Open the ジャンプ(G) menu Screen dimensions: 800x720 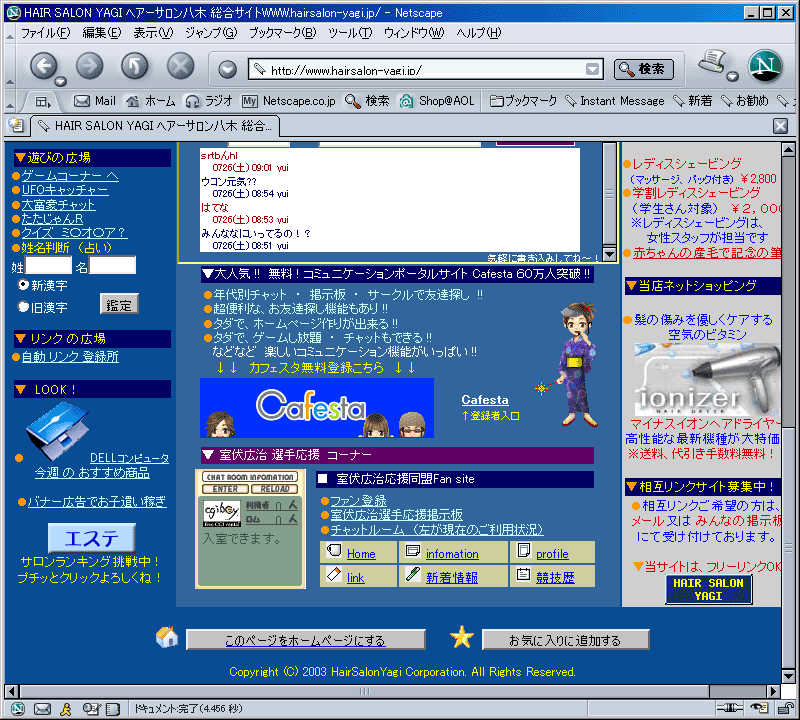(211, 33)
